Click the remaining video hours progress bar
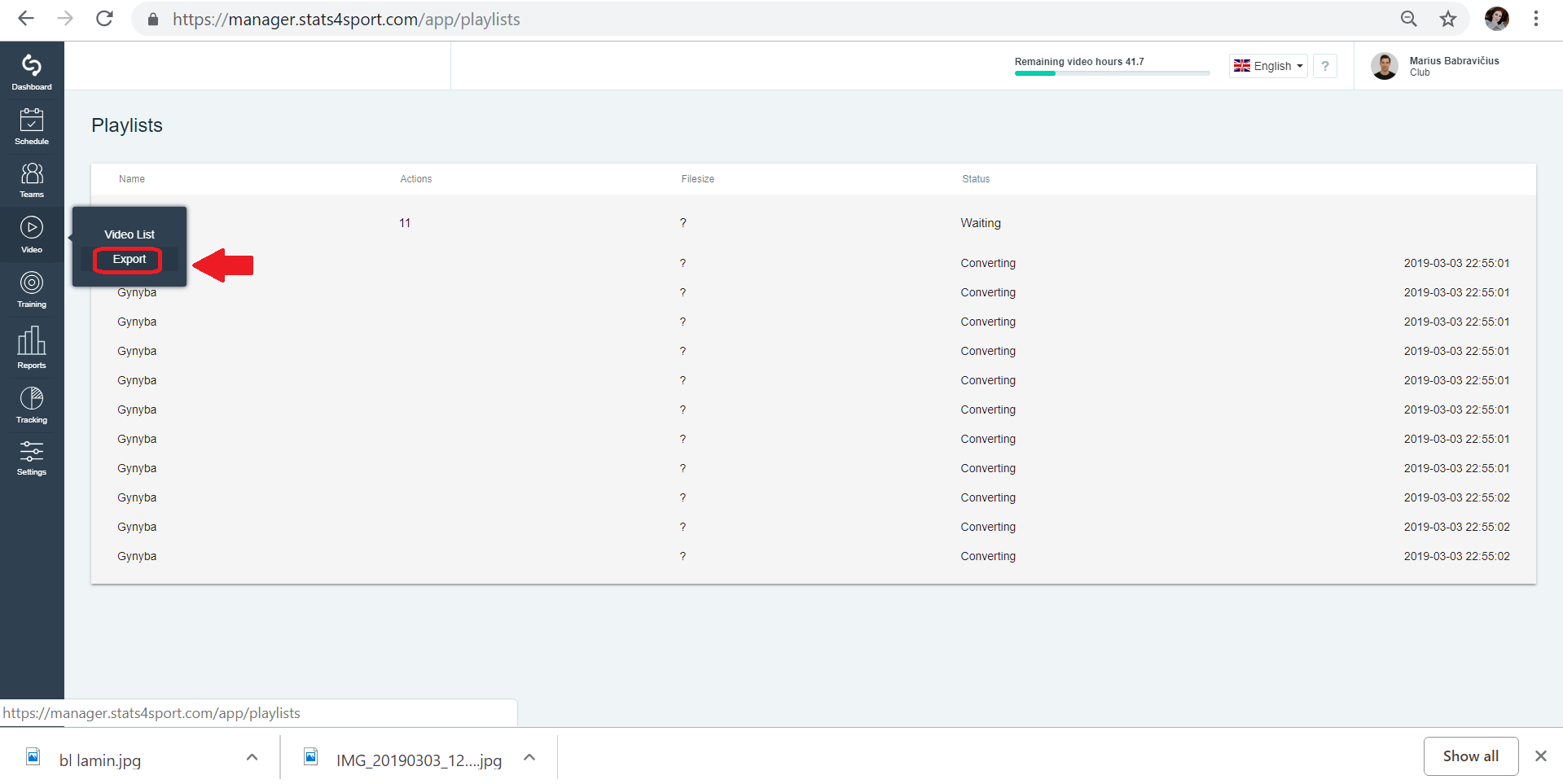Image resolution: width=1563 pixels, height=784 pixels. coord(1112,73)
